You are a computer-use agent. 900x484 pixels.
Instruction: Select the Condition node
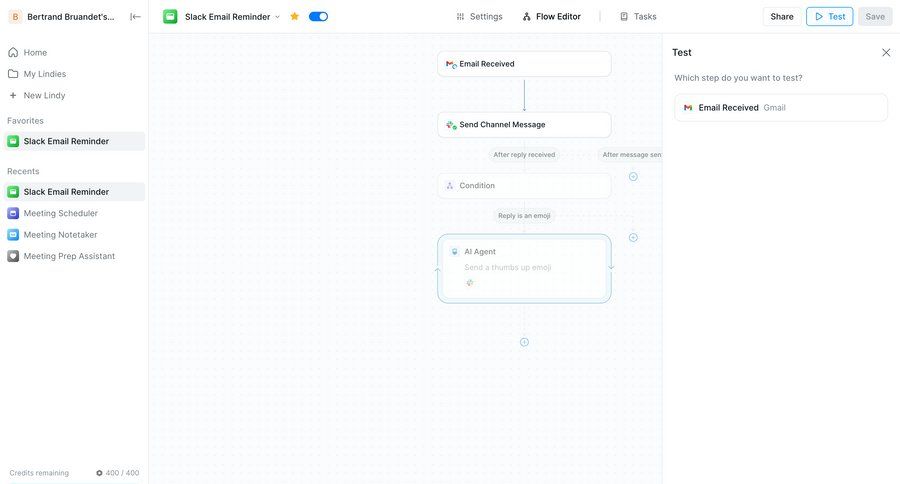[x=524, y=185]
